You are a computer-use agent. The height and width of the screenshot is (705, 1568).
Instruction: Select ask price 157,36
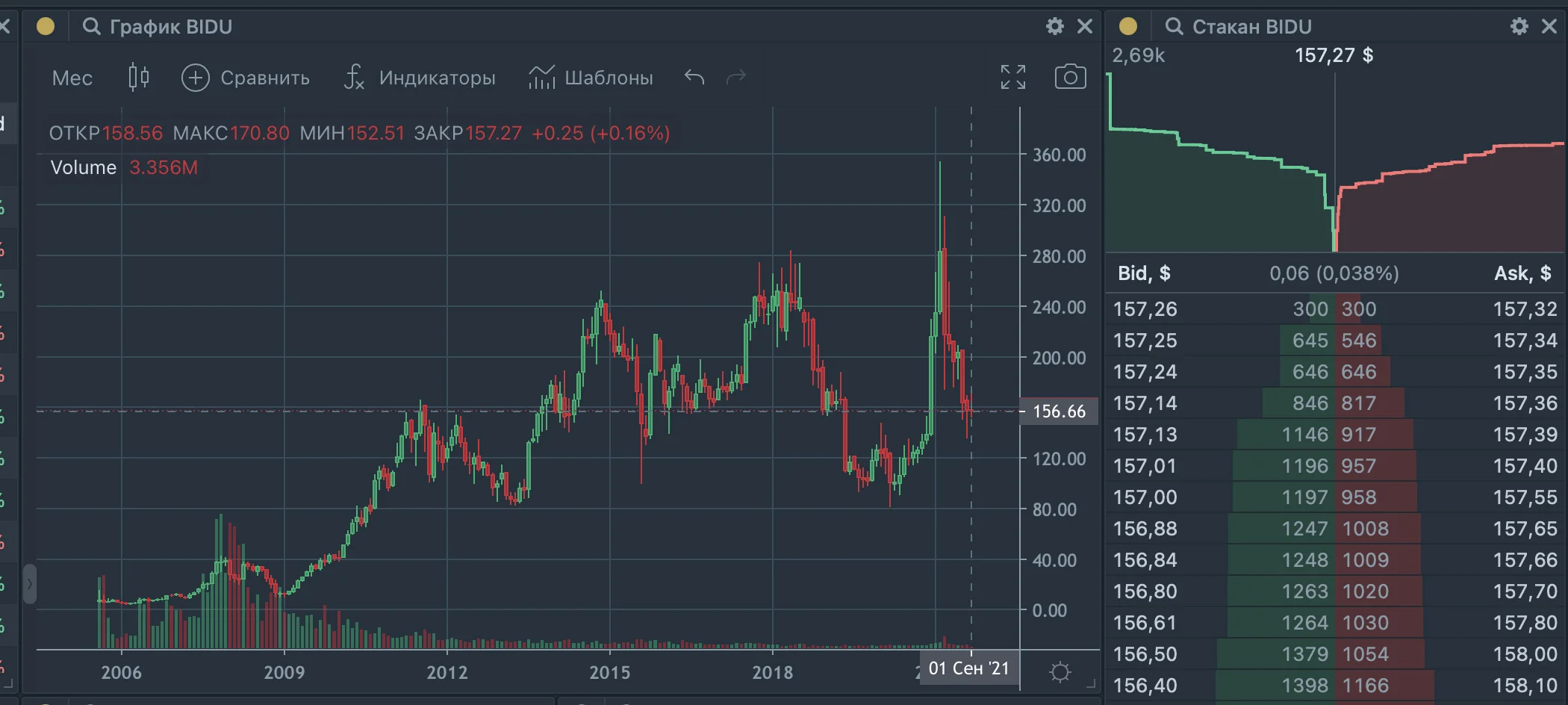coord(1525,403)
